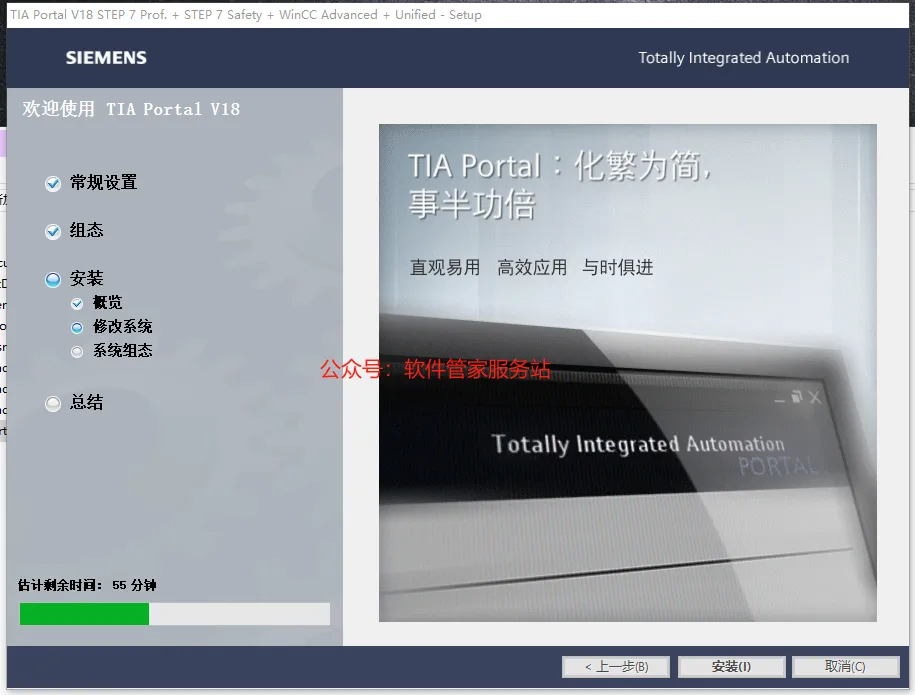The height and width of the screenshot is (695, 915).
Task: Open the 修改系统 sub-step label
Action: [x=123, y=326]
